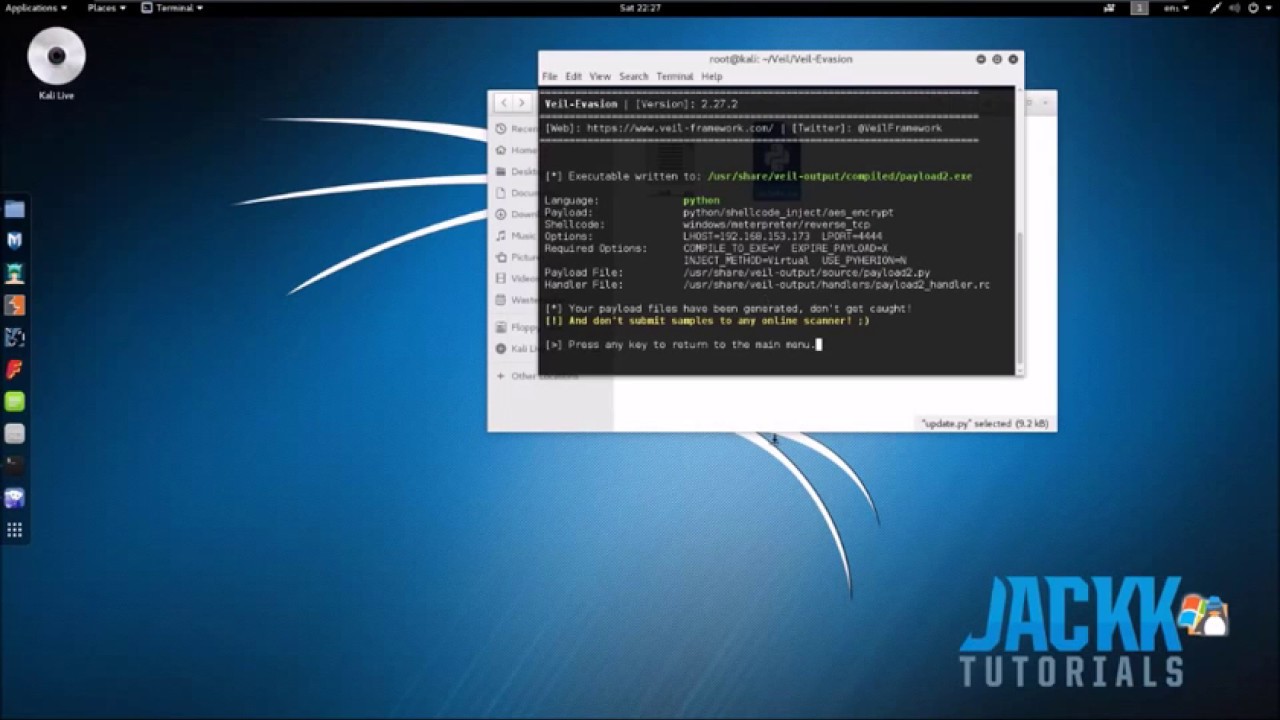Image resolution: width=1280 pixels, height=720 pixels.
Task: Show all applications grid
Action: [x=14, y=529]
